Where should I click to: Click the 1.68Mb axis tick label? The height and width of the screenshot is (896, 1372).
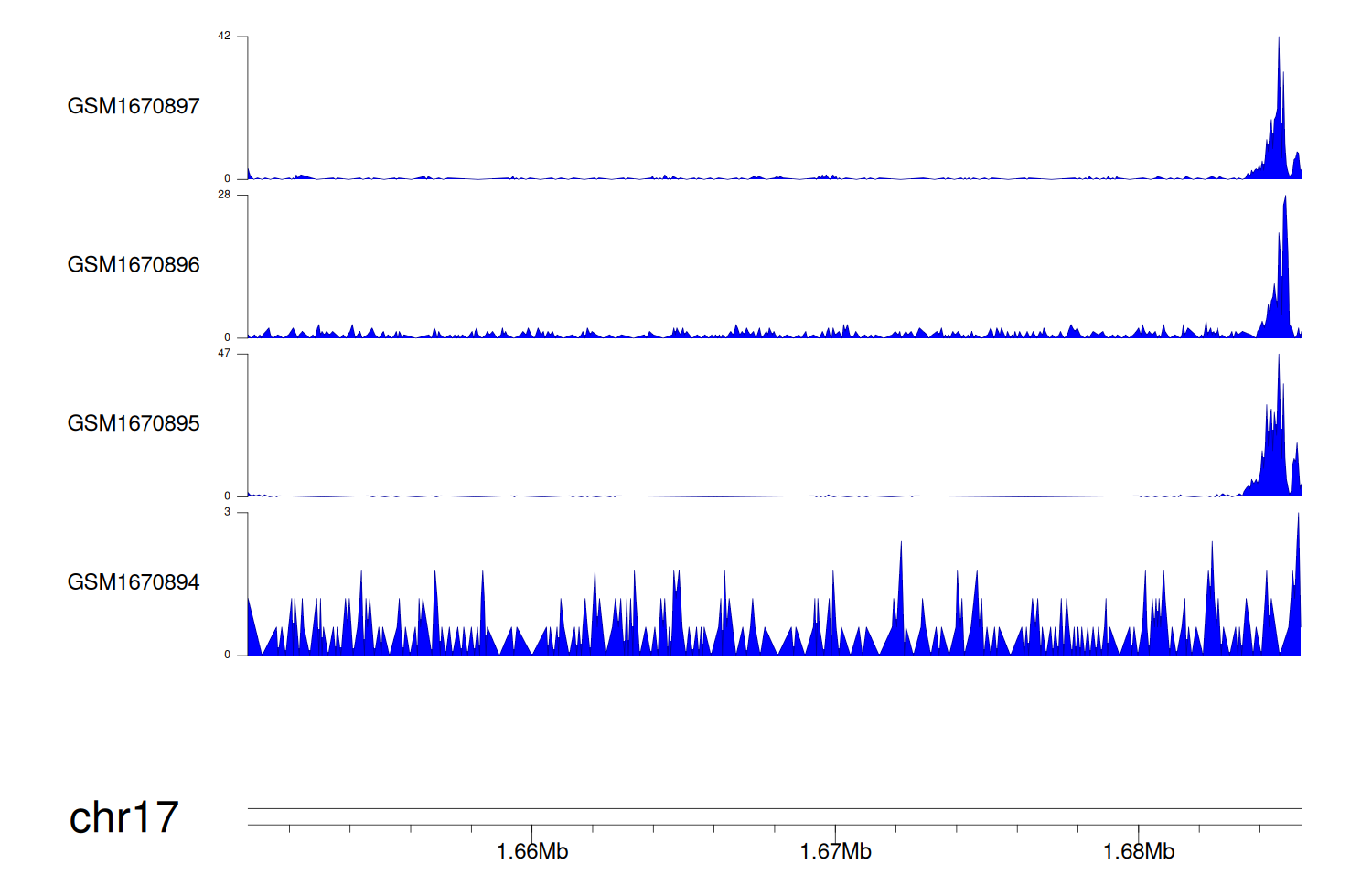(1139, 852)
